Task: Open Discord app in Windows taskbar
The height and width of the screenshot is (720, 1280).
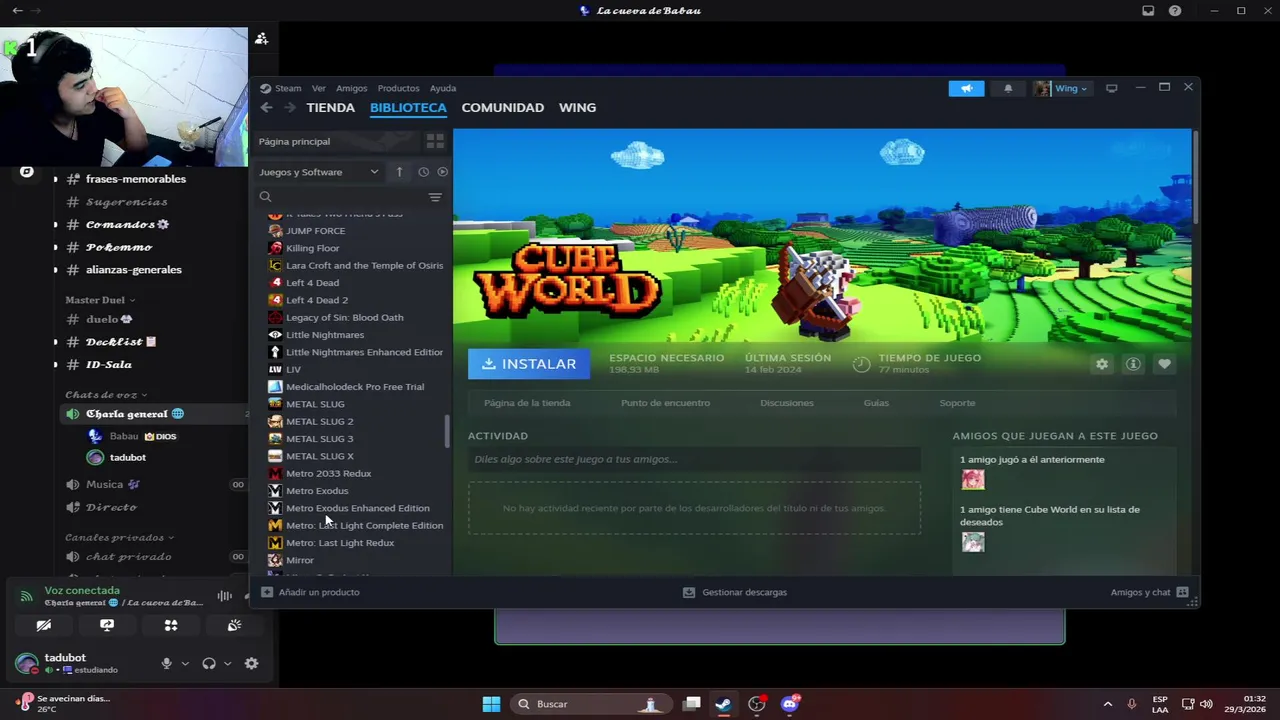Action: coord(790,704)
